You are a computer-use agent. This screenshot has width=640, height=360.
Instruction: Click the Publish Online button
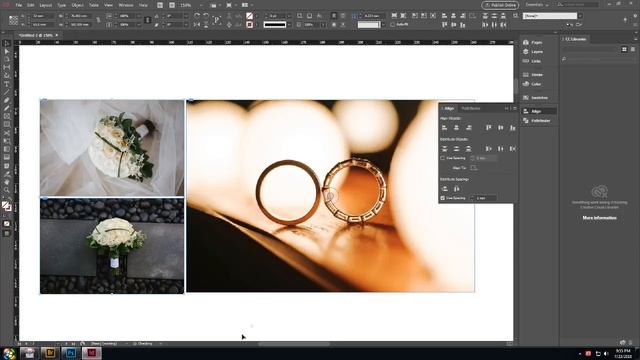pyautogui.click(x=500, y=5)
